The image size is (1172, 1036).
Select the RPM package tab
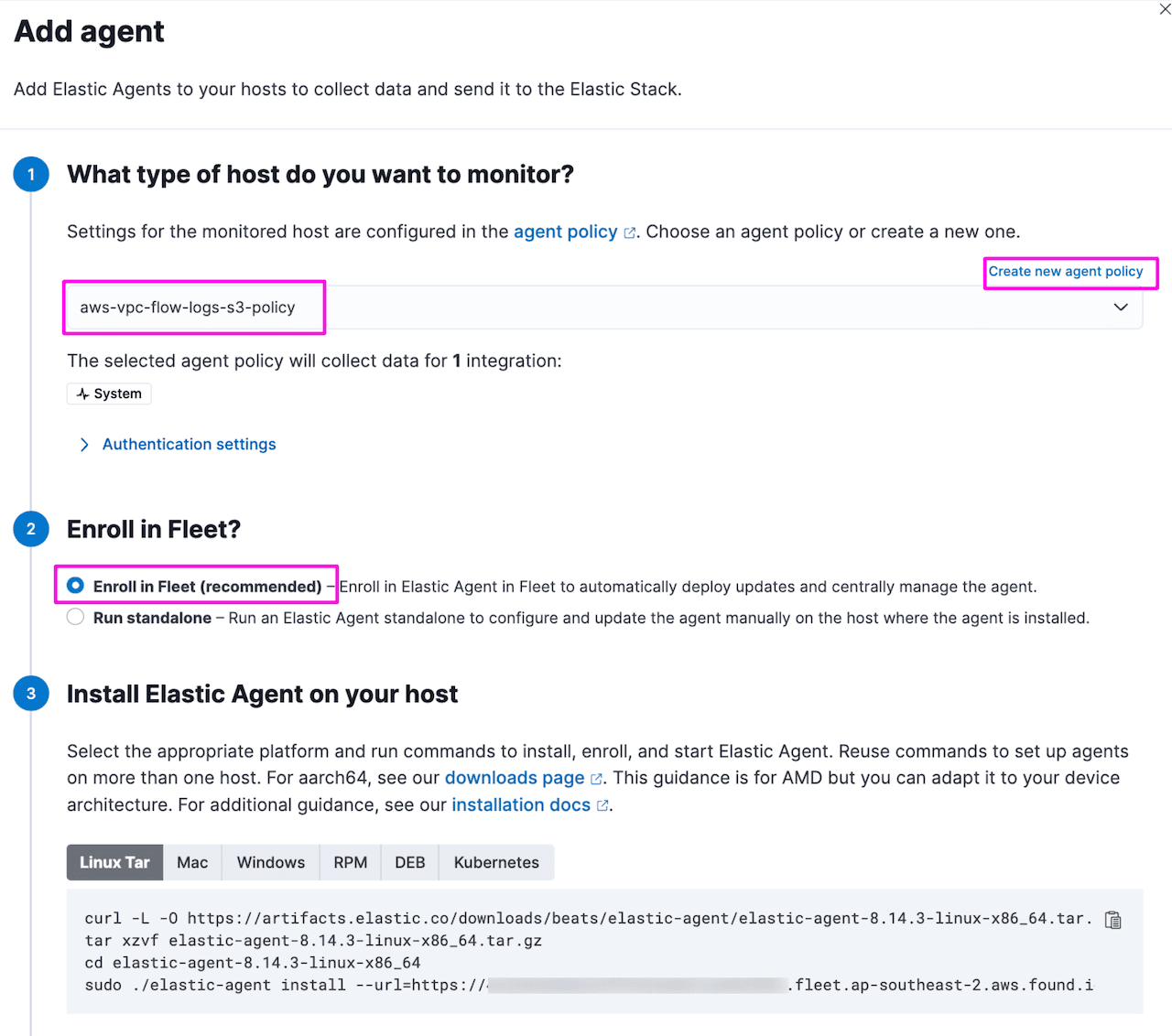click(350, 862)
